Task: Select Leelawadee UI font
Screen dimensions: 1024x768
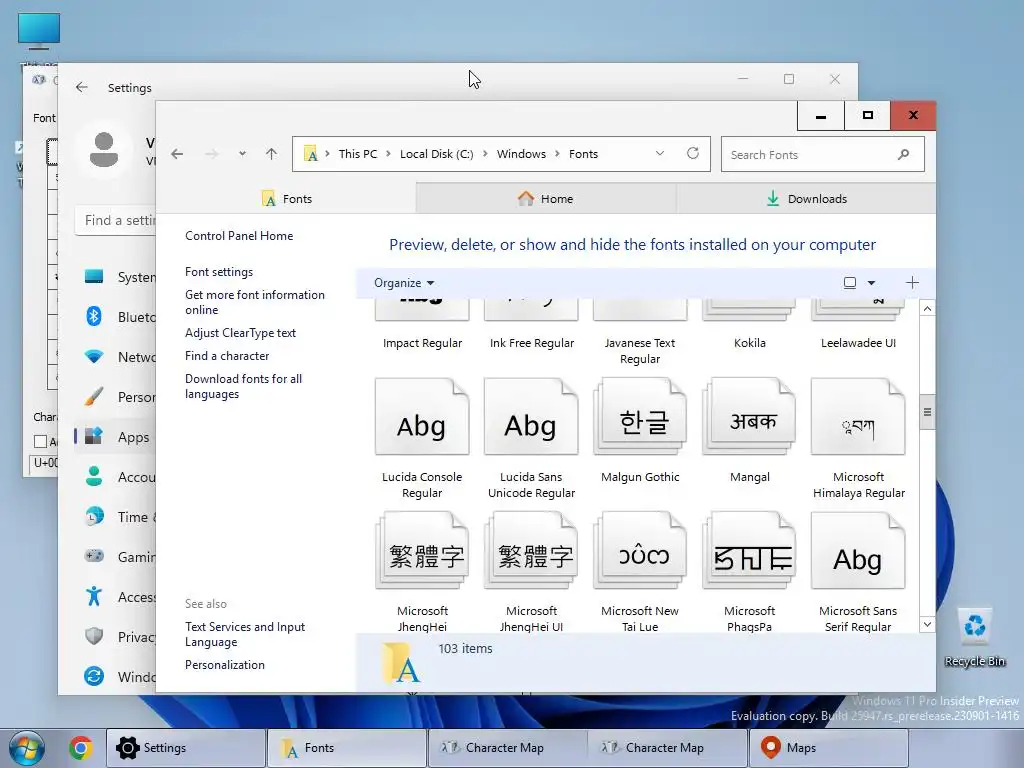Action: pos(858,325)
